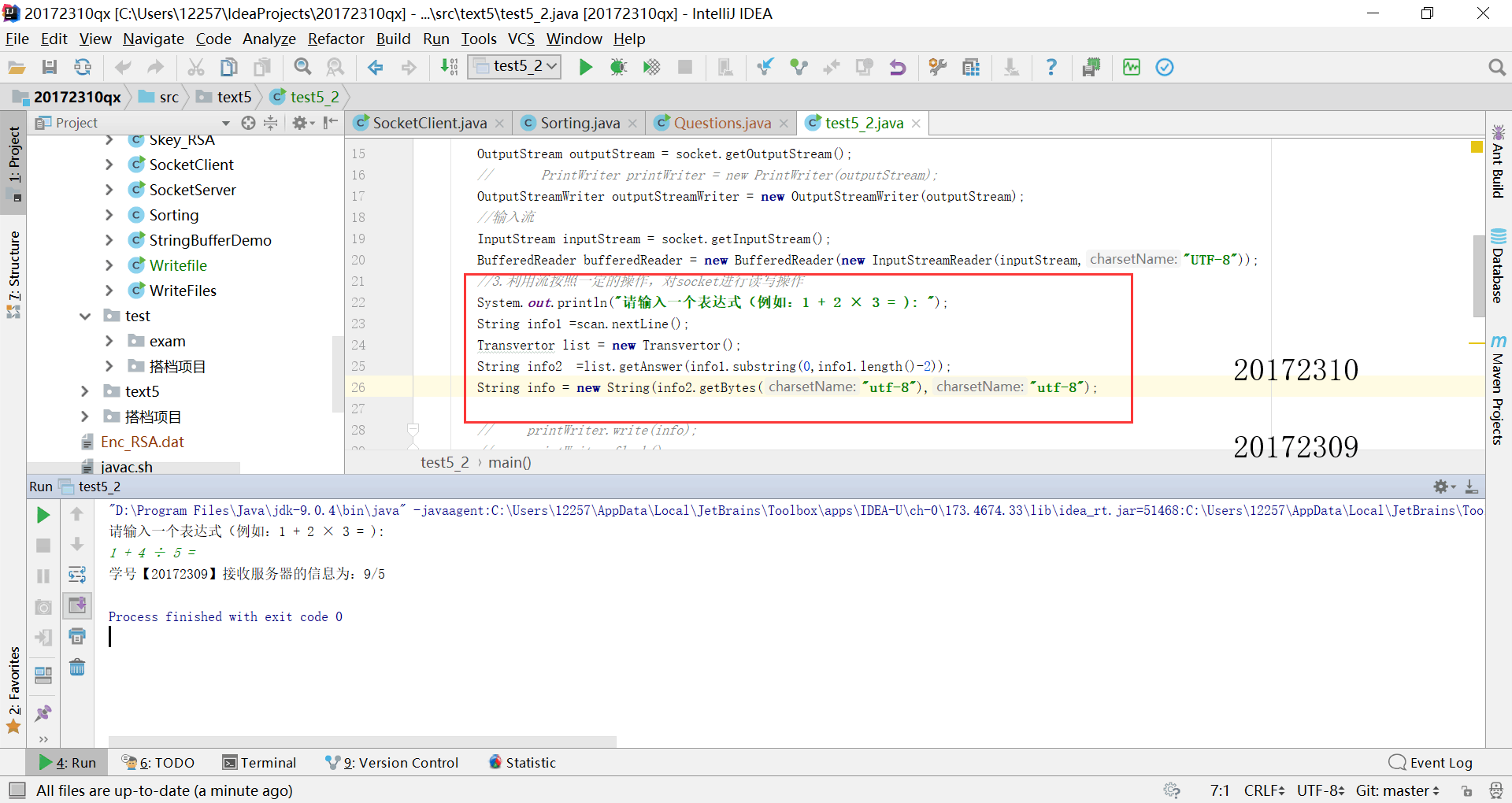Switch to the Questions.java editor tab
This screenshot has width=1512, height=803.
[x=722, y=123]
